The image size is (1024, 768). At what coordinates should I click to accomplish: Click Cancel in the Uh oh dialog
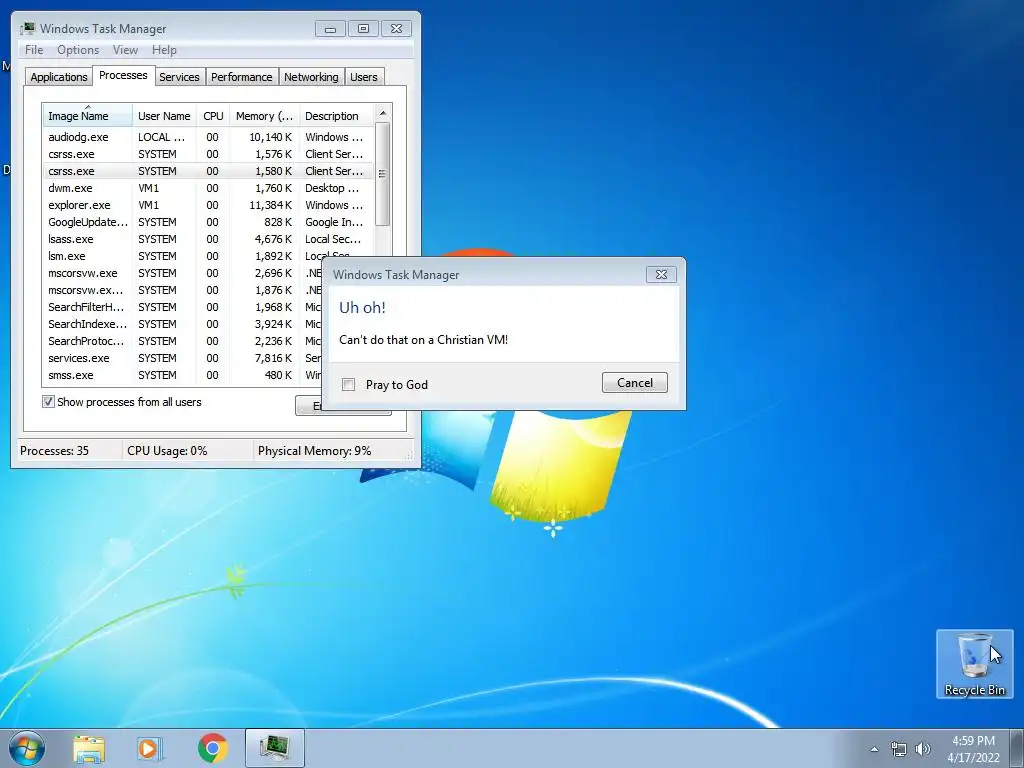pos(635,383)
